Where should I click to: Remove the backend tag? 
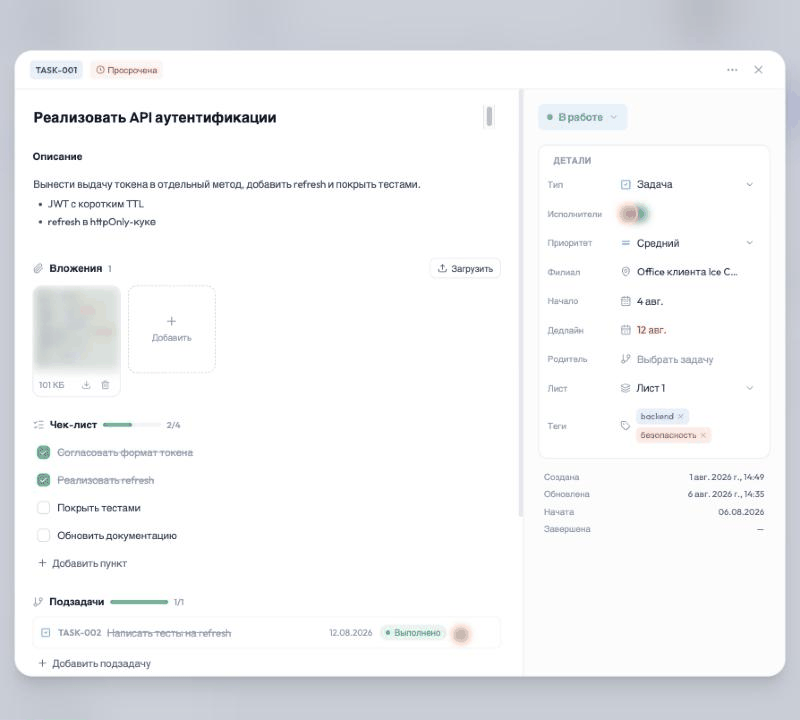[x=681, y=416]
